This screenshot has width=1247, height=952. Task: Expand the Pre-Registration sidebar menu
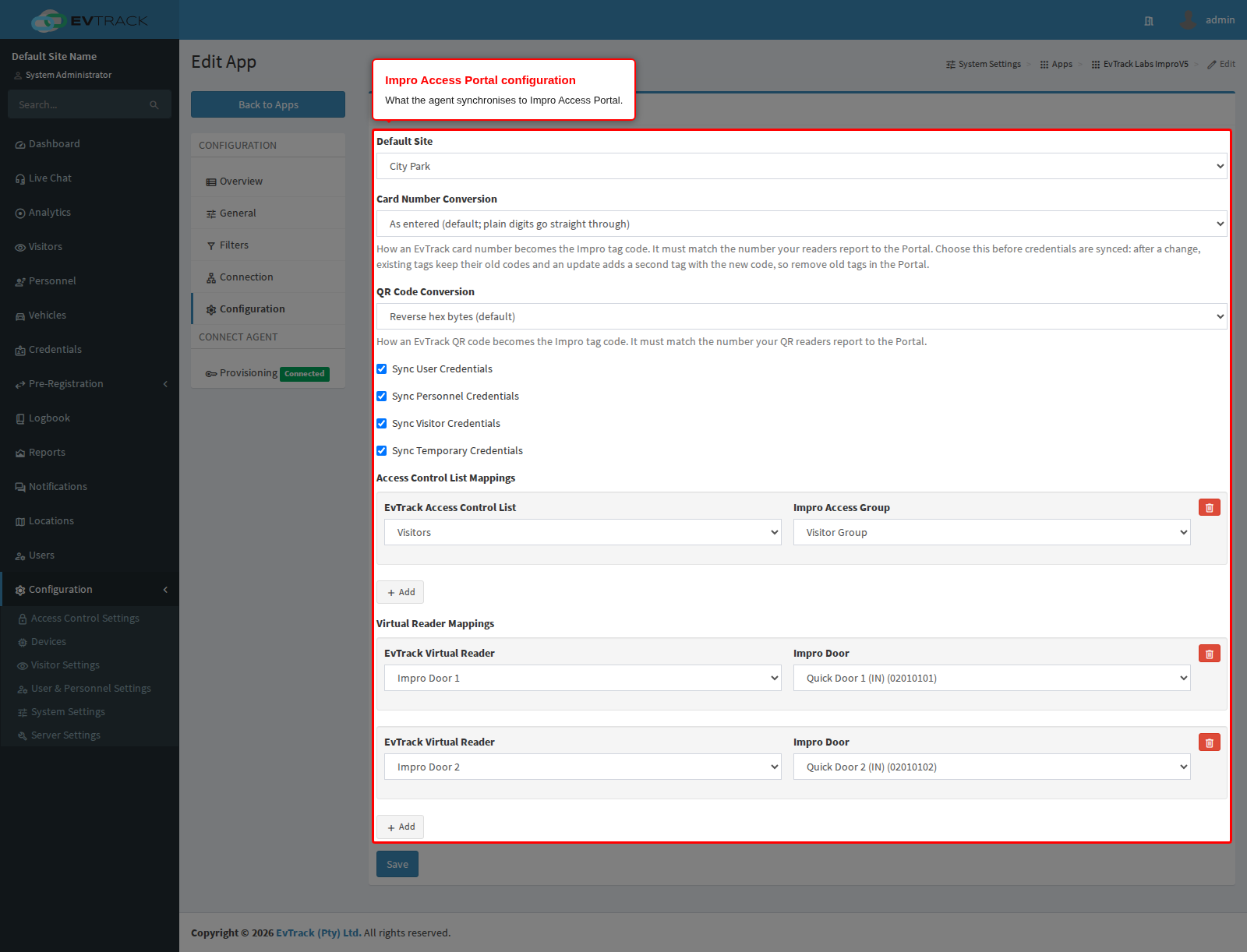(x=90, y=384)
